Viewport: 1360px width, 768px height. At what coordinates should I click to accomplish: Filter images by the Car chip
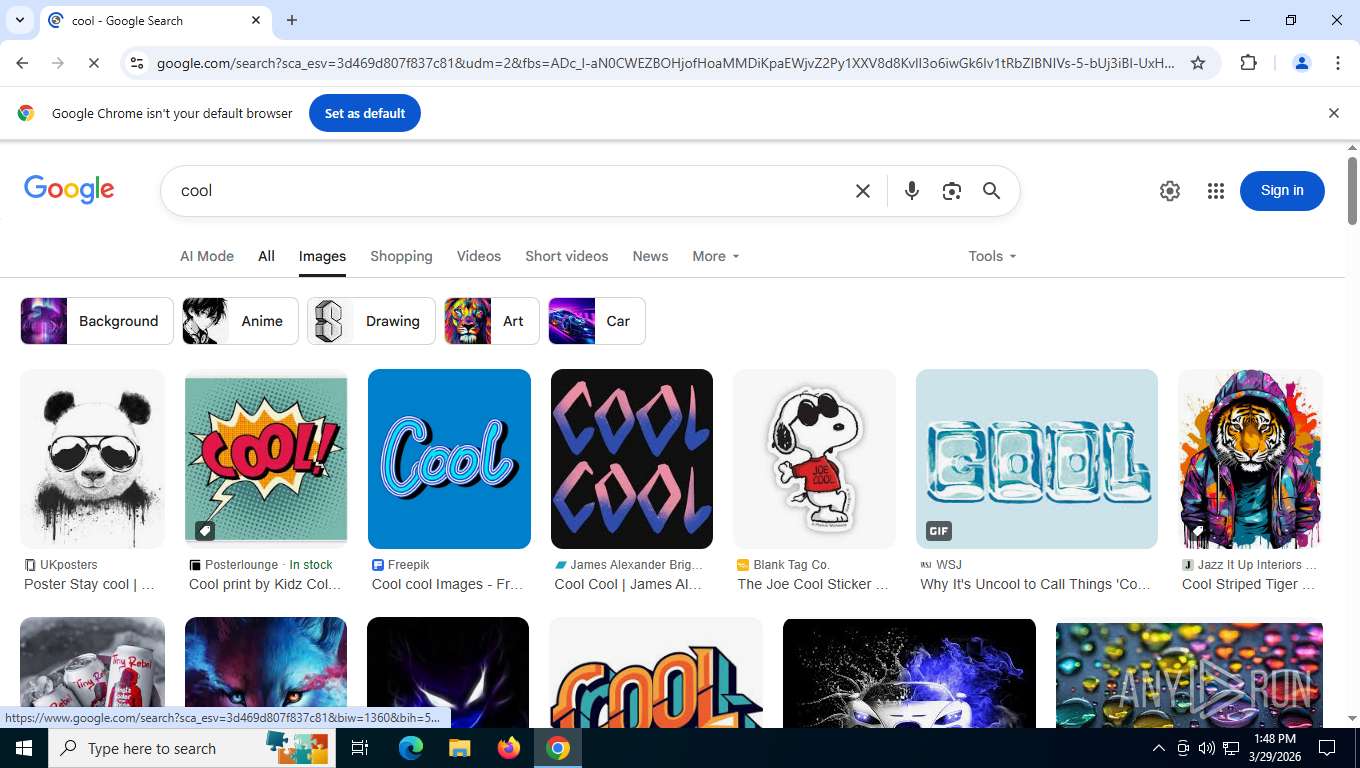point(597,321)
